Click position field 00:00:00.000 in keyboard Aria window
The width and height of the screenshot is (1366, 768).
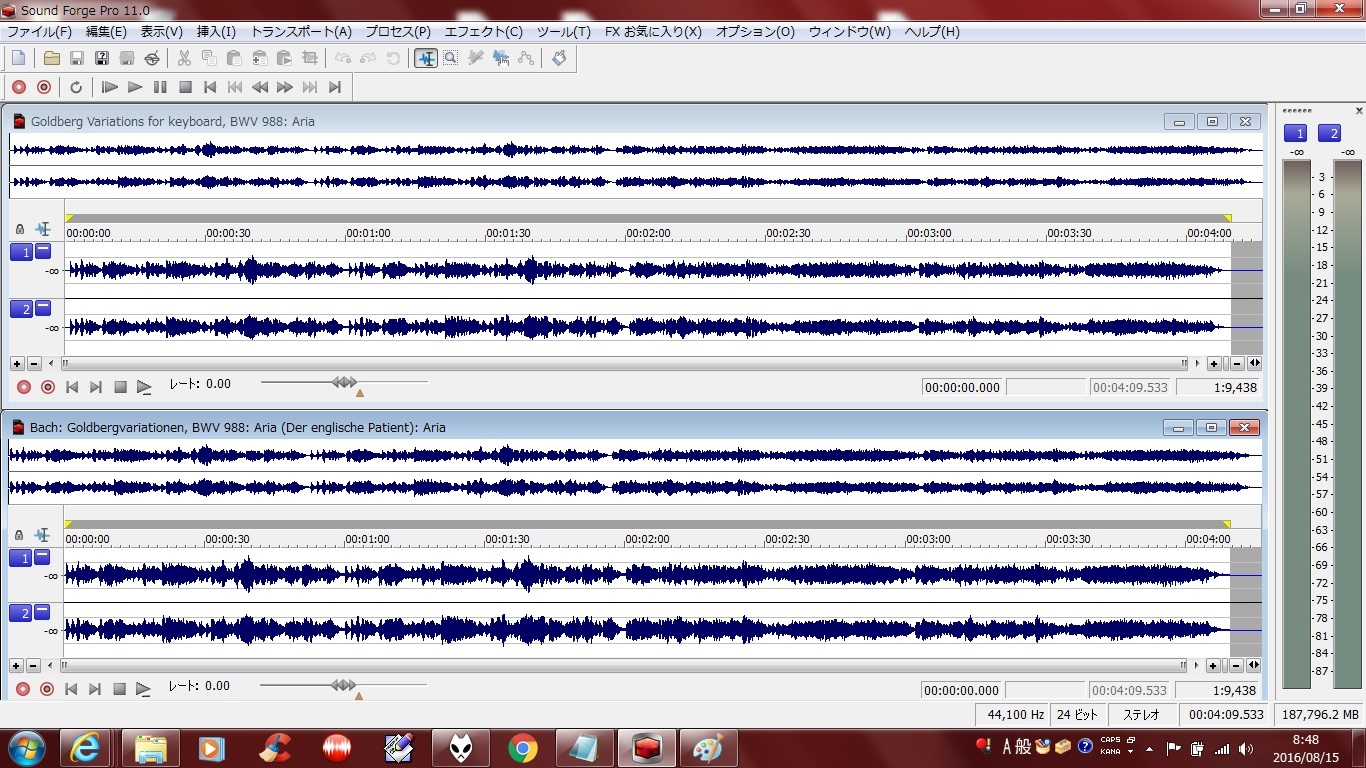point(962,387)
